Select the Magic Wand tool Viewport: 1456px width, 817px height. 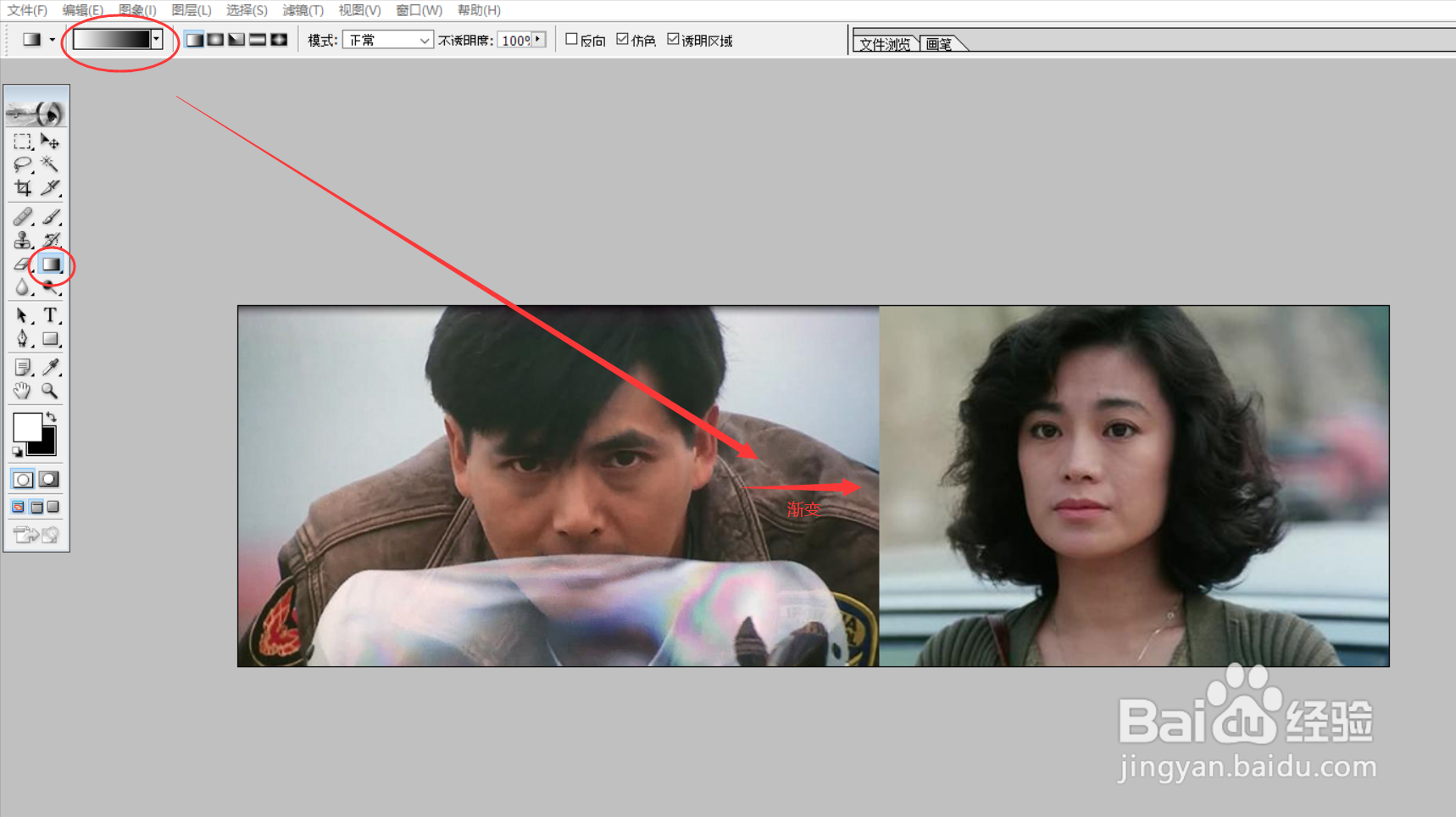(x=50, y=164)
